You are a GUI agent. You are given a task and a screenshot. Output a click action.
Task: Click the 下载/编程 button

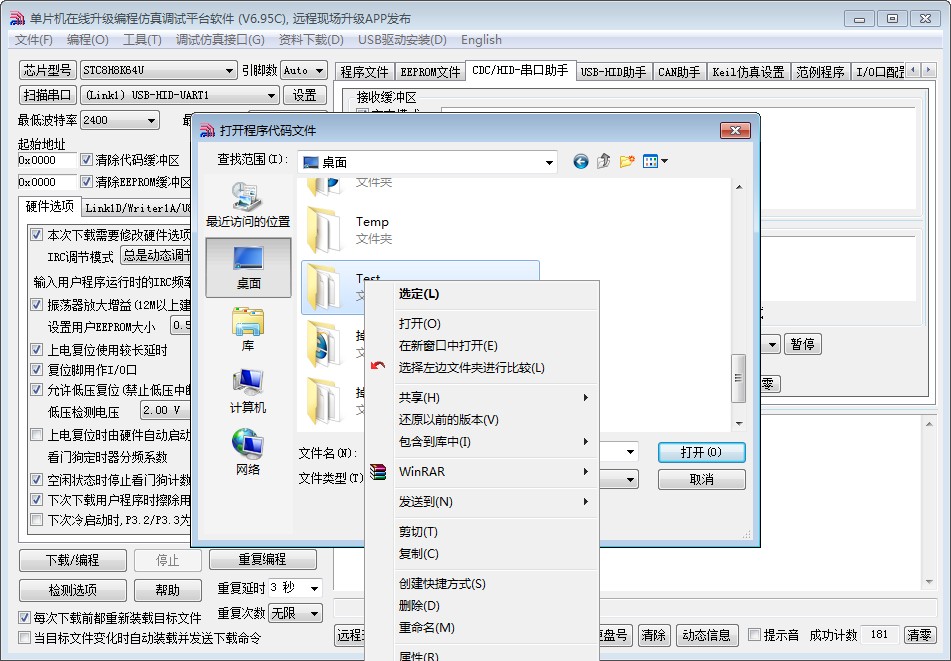tap(73, 560)
